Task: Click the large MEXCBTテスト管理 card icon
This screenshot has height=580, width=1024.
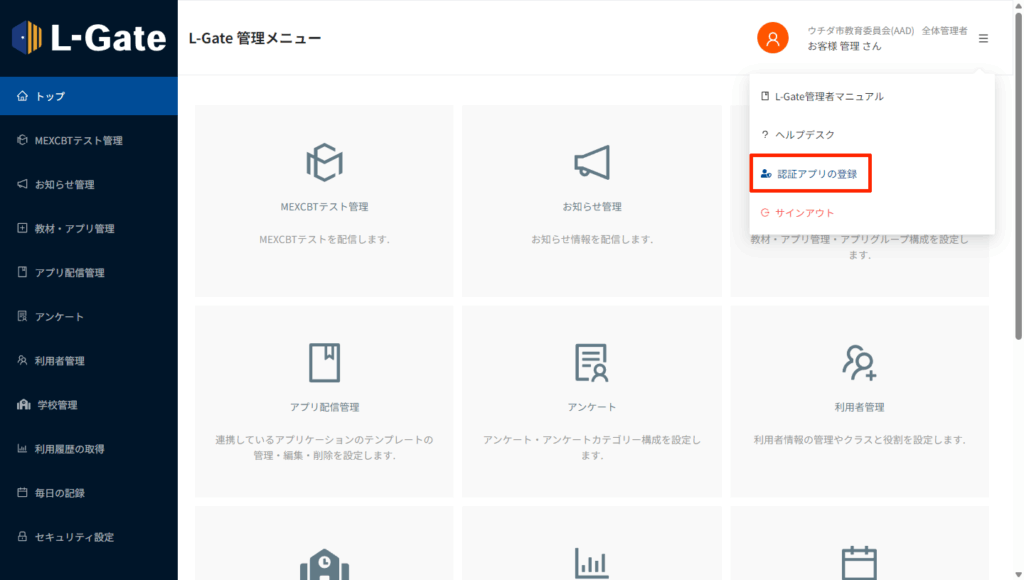Action: [325, 162]
